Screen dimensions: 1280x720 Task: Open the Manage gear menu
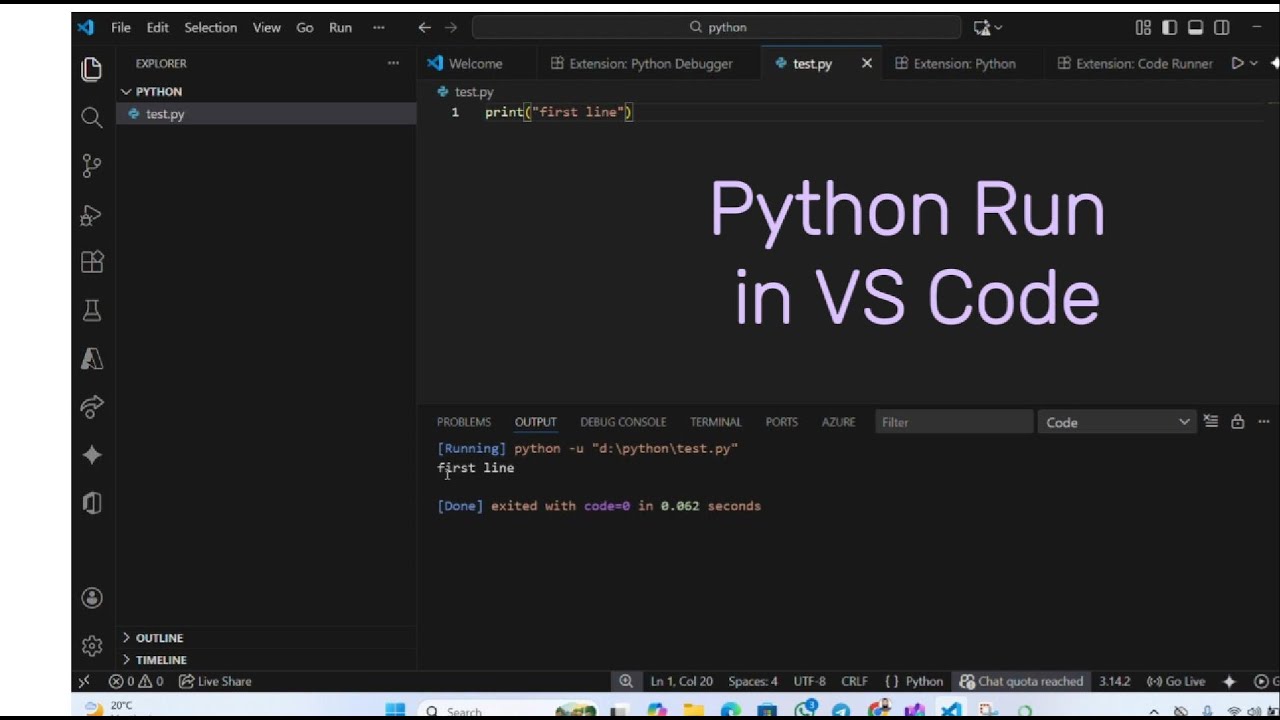(x=92, y=646)
